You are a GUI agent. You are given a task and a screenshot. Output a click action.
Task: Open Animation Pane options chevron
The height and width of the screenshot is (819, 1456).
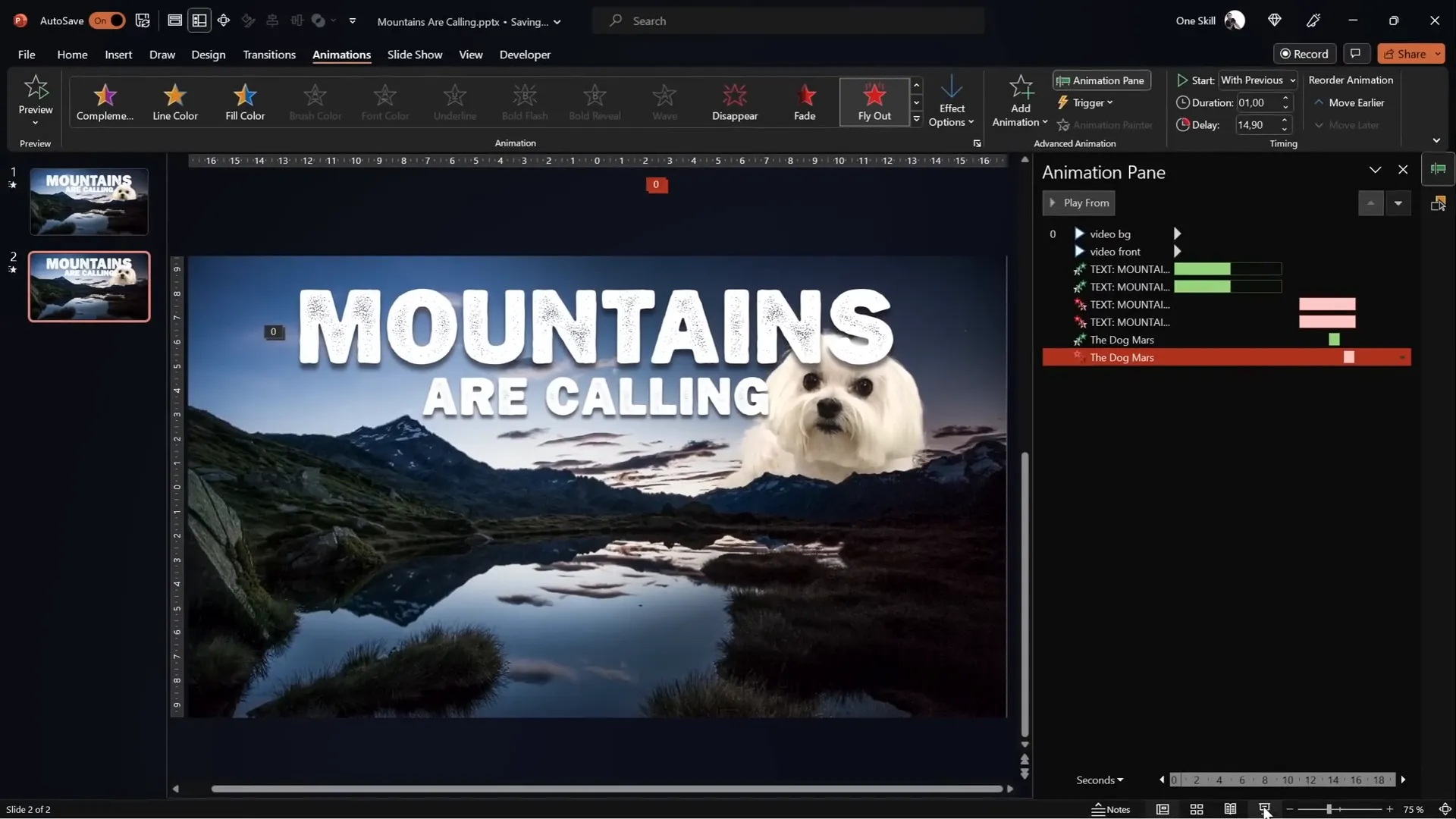click(x=1375, y=170)
